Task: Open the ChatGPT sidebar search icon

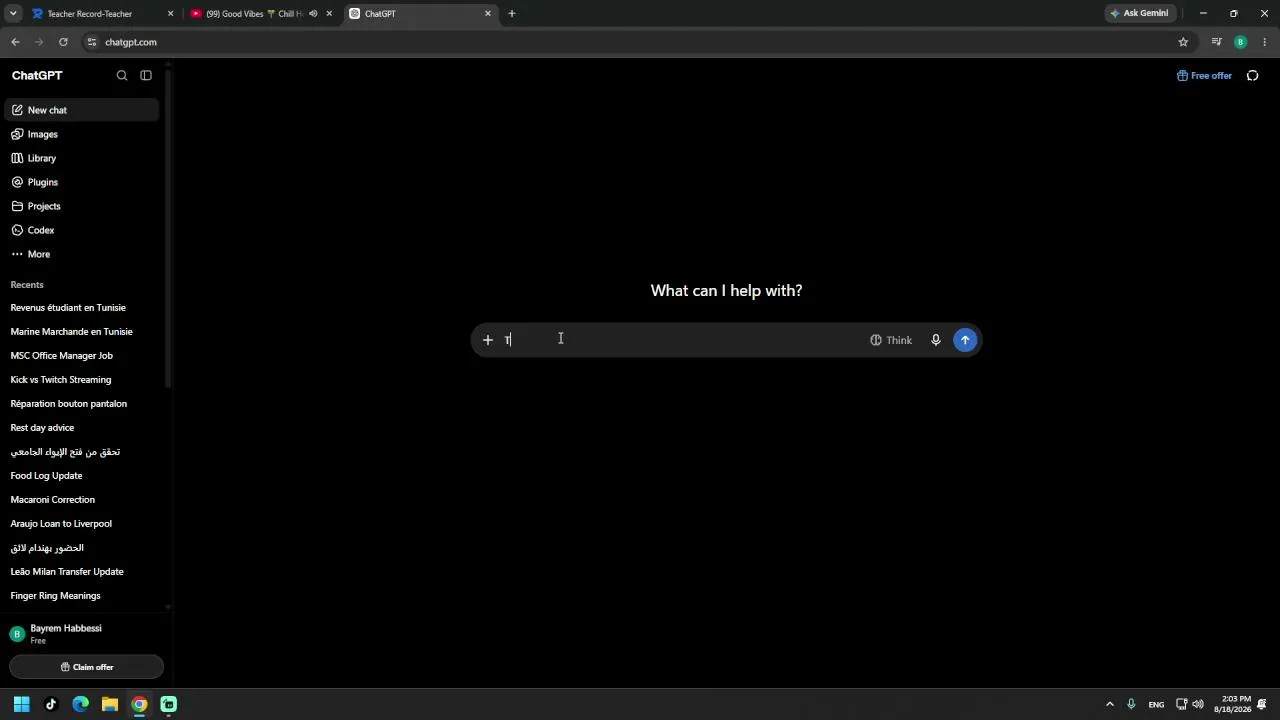Action: (122, 76)
